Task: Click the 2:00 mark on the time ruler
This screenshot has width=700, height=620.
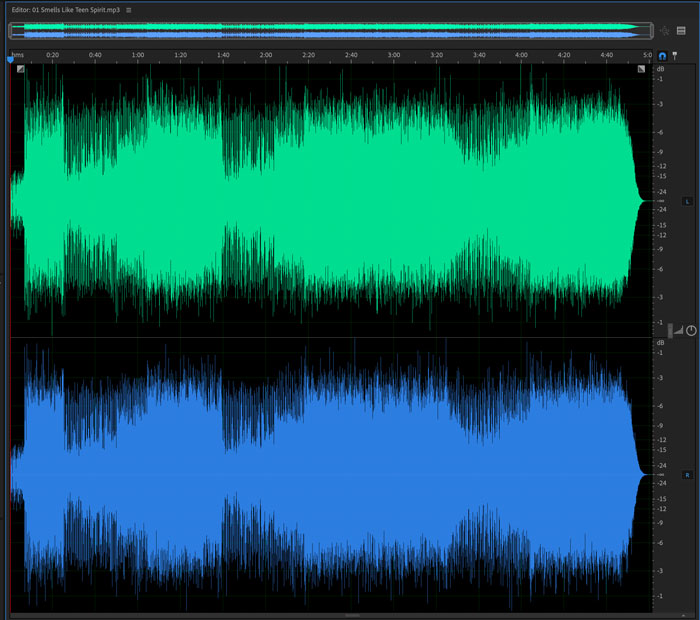Action: [x=266, y=55]
